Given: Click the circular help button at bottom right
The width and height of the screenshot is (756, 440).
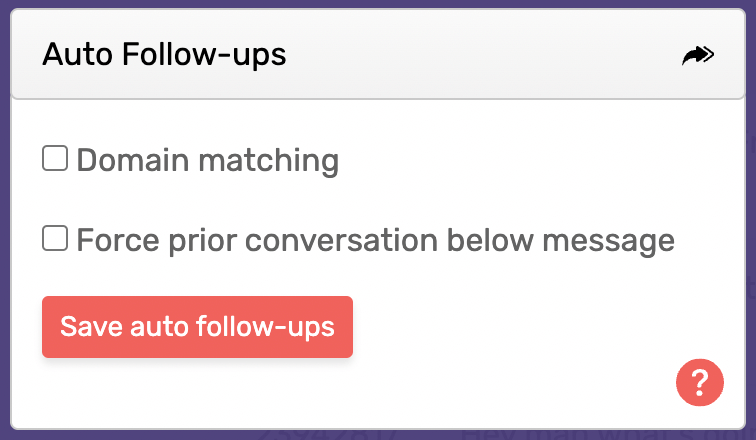Looking at the screenshot, I should coord(700,382).
